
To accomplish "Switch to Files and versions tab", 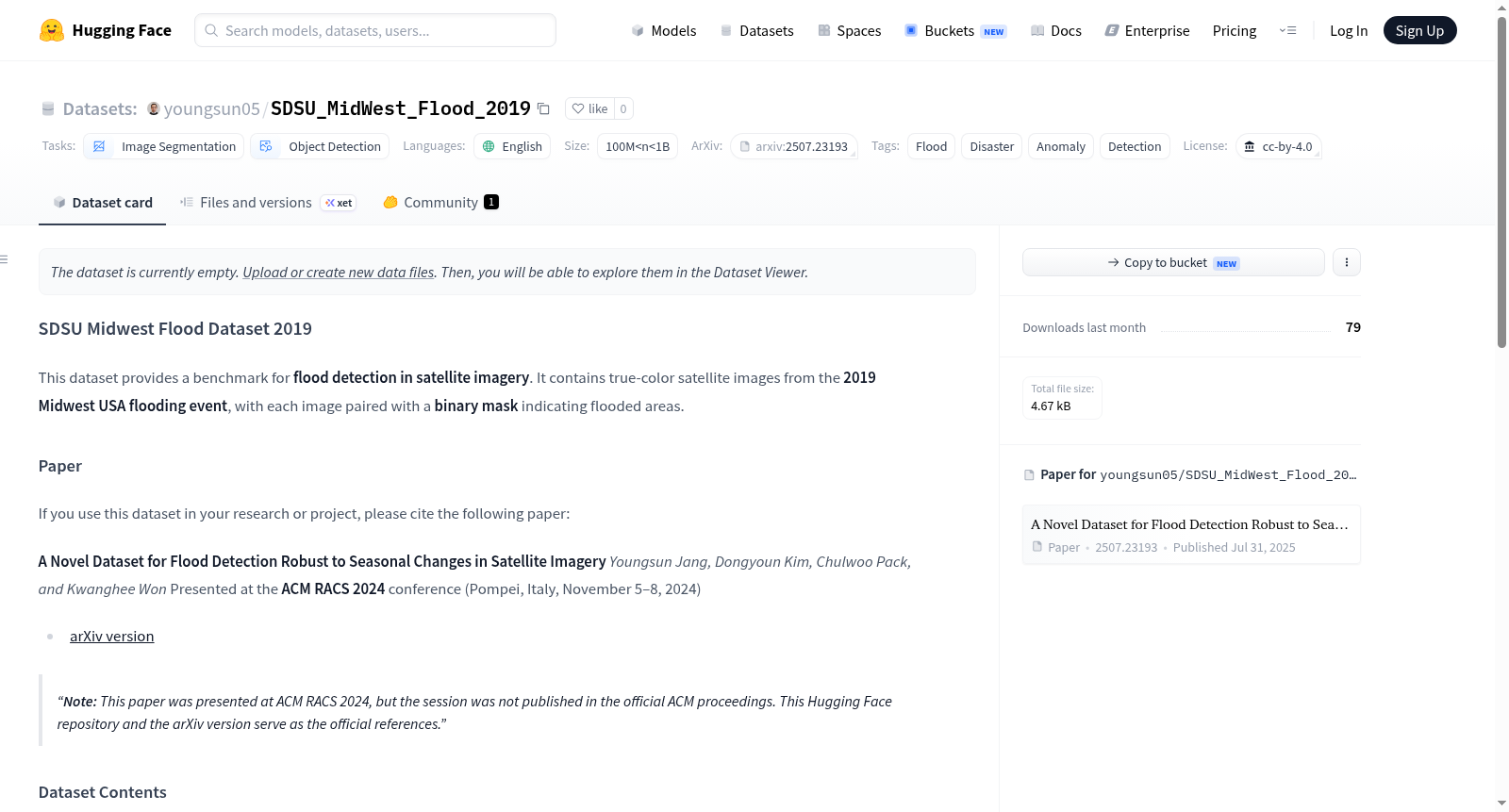I will pyautogui.click(x=268, y=203).
